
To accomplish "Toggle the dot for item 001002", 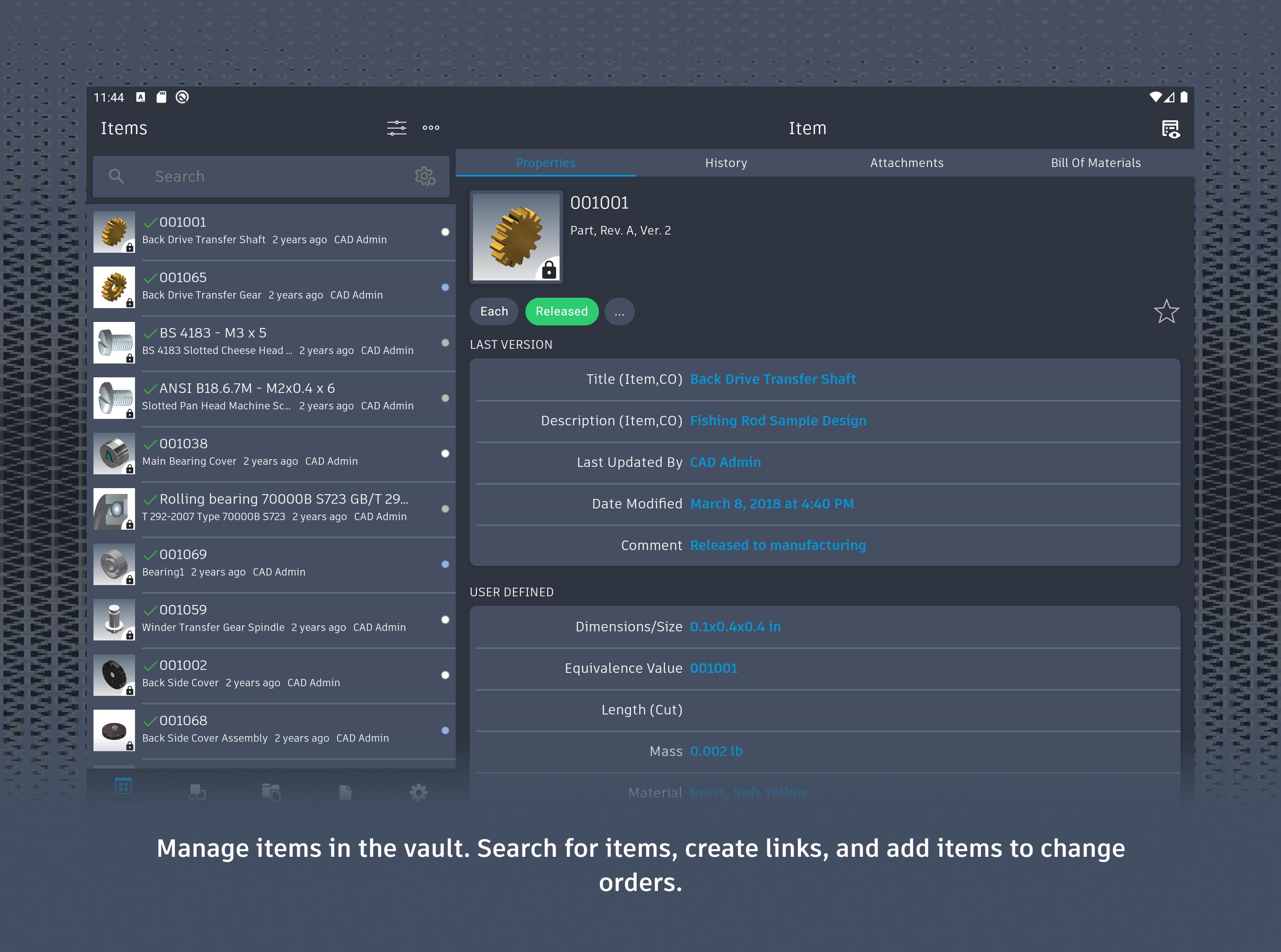I will click(x=445, y=675).
